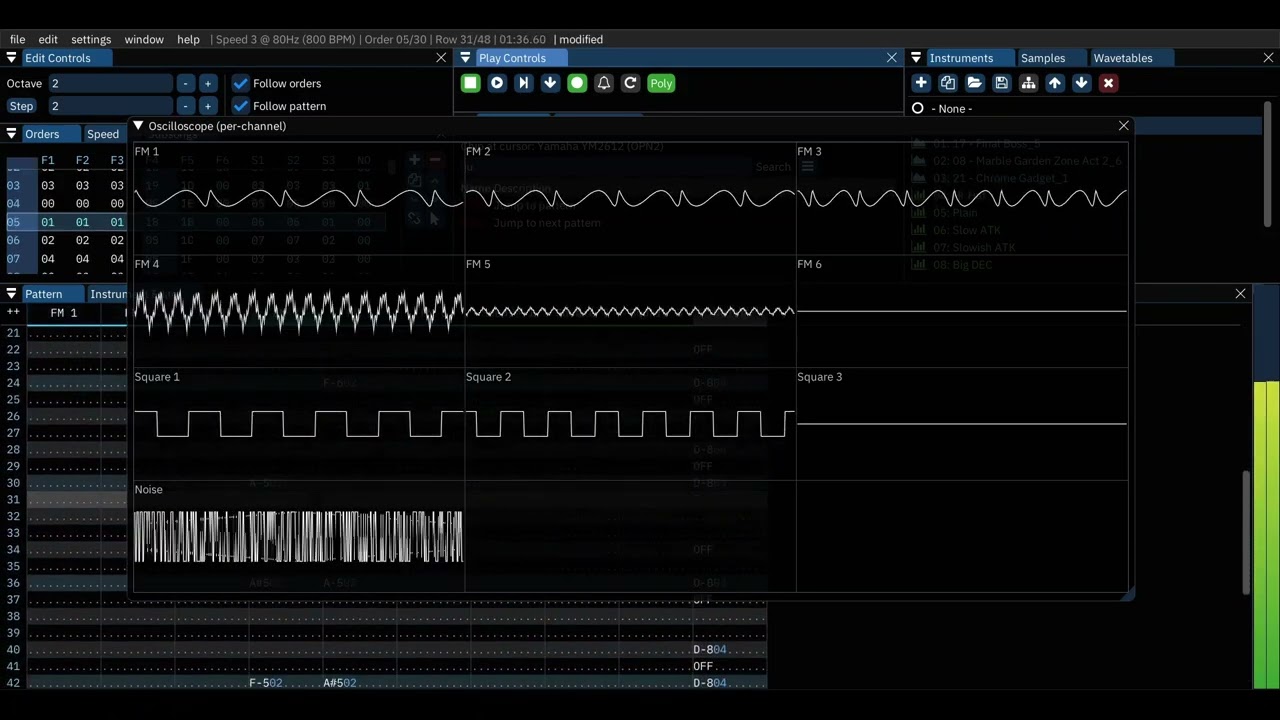Click the '++' pattern channel expand button

point(13,313)
